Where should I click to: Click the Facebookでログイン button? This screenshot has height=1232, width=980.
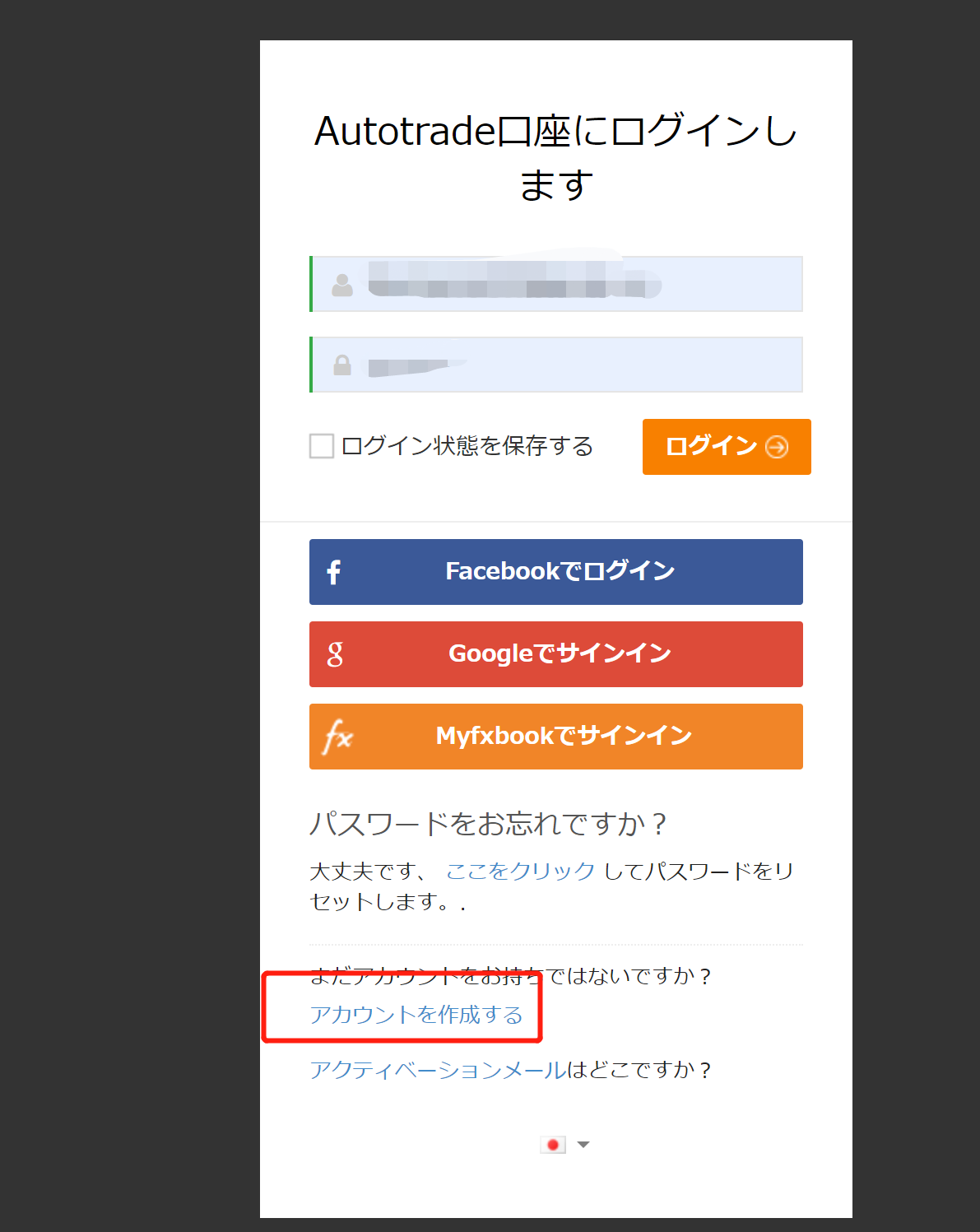click(x=556, y=572)
